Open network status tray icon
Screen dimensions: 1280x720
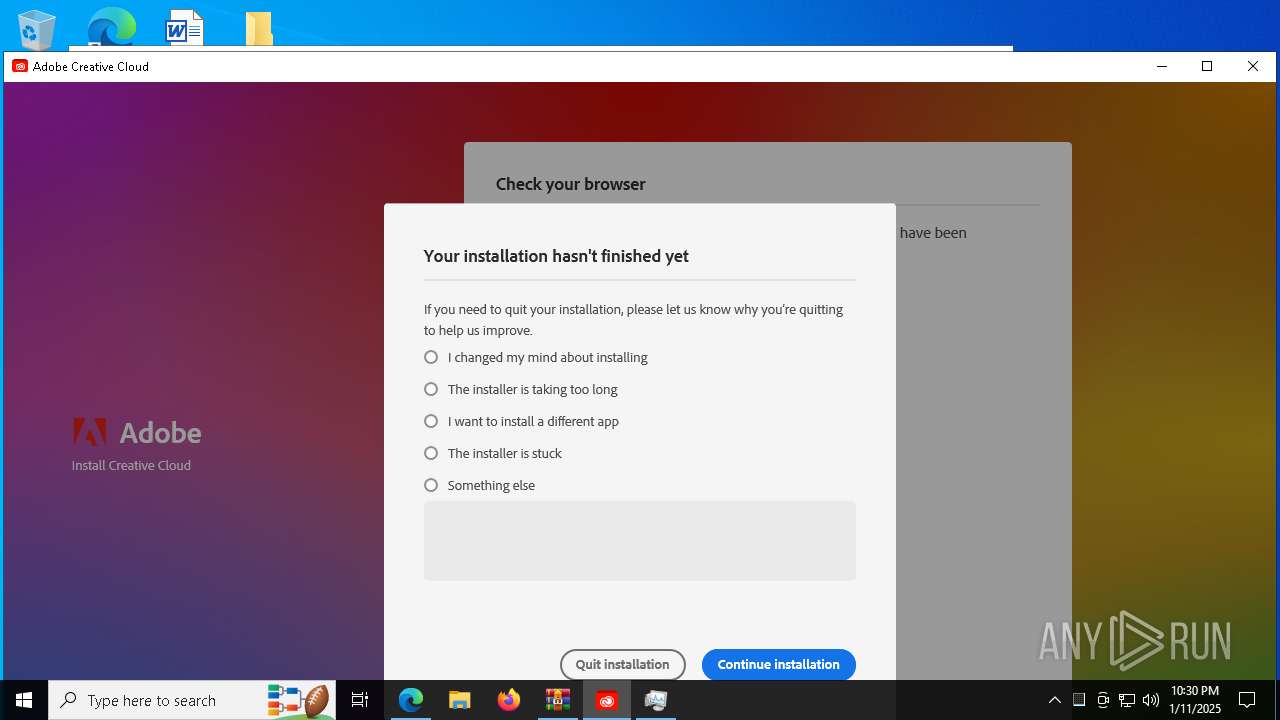pyautogui.click(x=1127, y=700)
